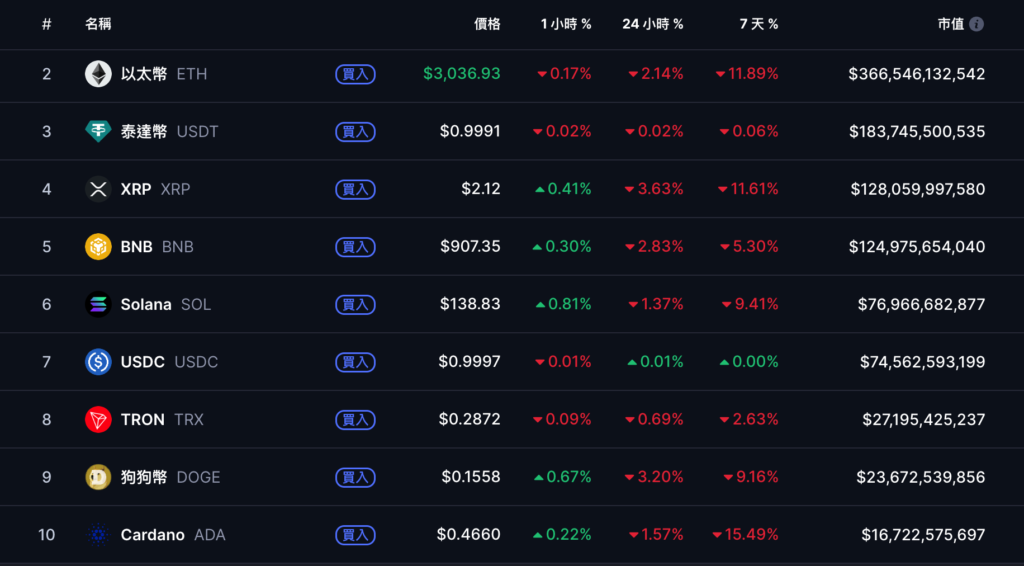Screen dimensions: 1024x566
Task: Click the Ethereum coin logo icon
Action: [x=98, y=74]
